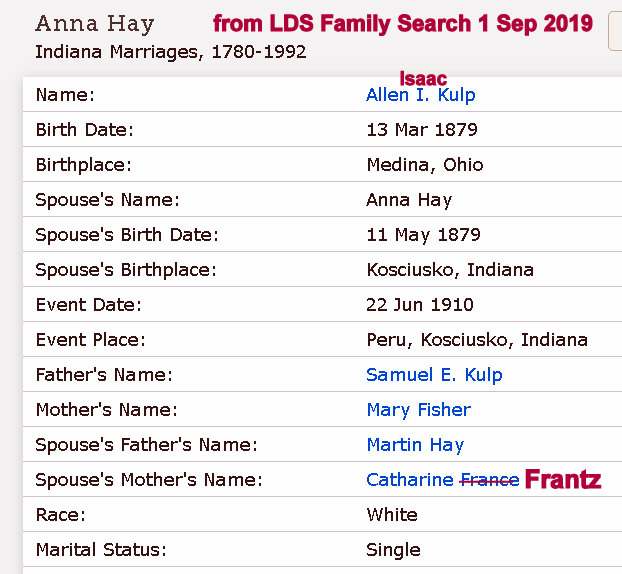Click the Medina, Ohio birthplace value
The width and height of the screenshot is (622, 574).
point(424,165)
